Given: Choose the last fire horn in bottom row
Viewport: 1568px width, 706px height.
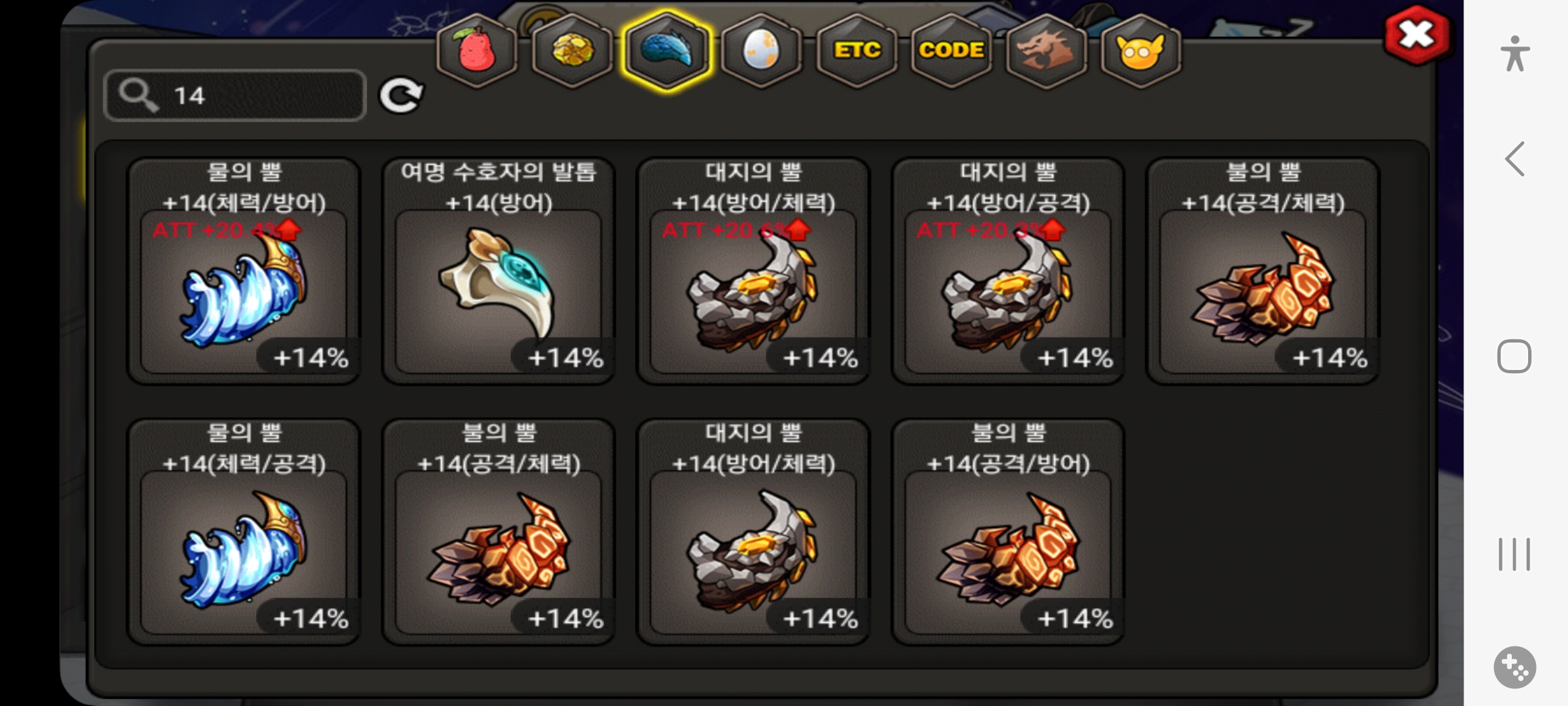Looking at the screenshot, I should click(x=1008, y=532).
